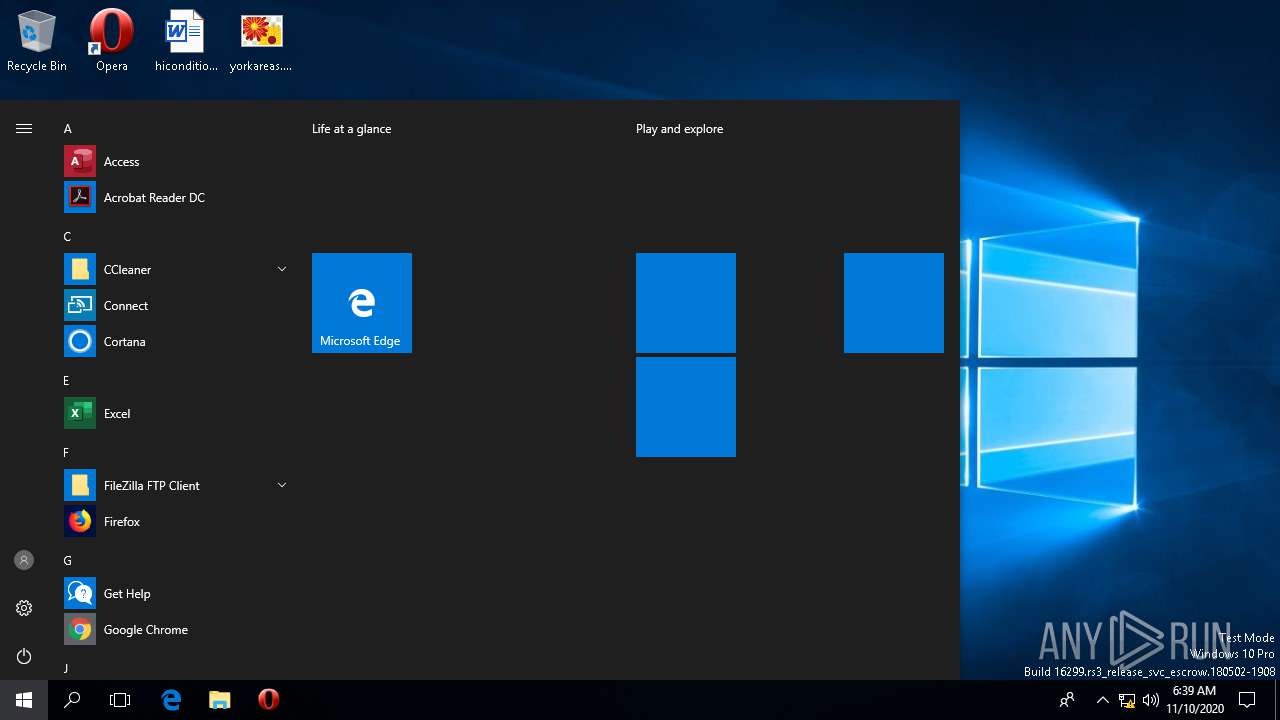Image resolution: width=1280 pixels, height=720 pixels.
Task: Open Edge from the taskbar
Action: 171,700
